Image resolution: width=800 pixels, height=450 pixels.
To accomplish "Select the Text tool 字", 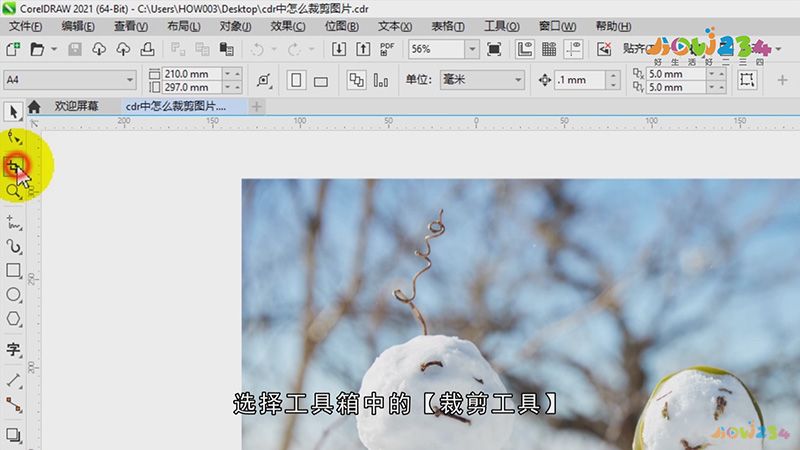I will pos(13,349).
